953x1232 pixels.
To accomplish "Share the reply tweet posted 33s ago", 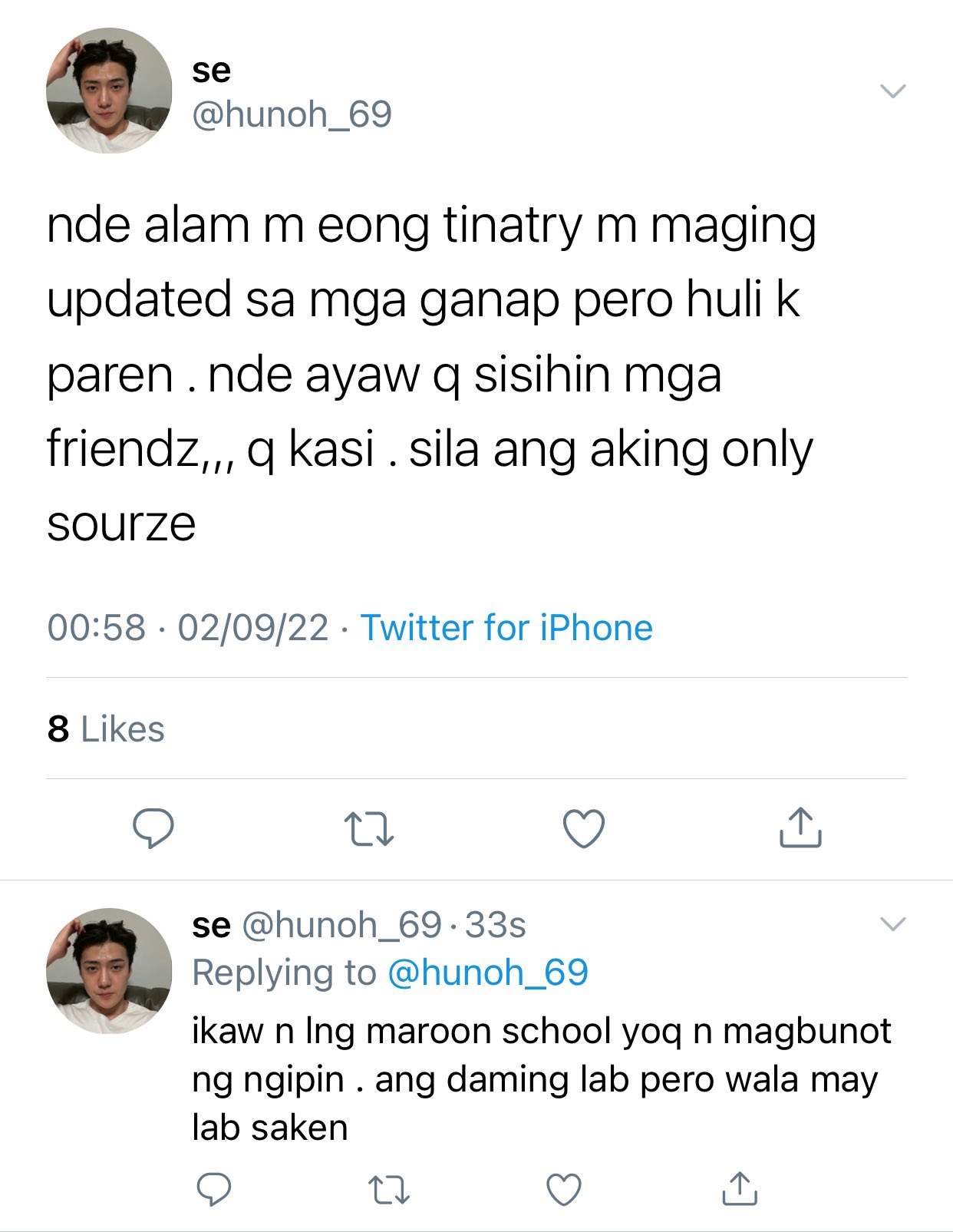I will click(x=740, y=1188).
